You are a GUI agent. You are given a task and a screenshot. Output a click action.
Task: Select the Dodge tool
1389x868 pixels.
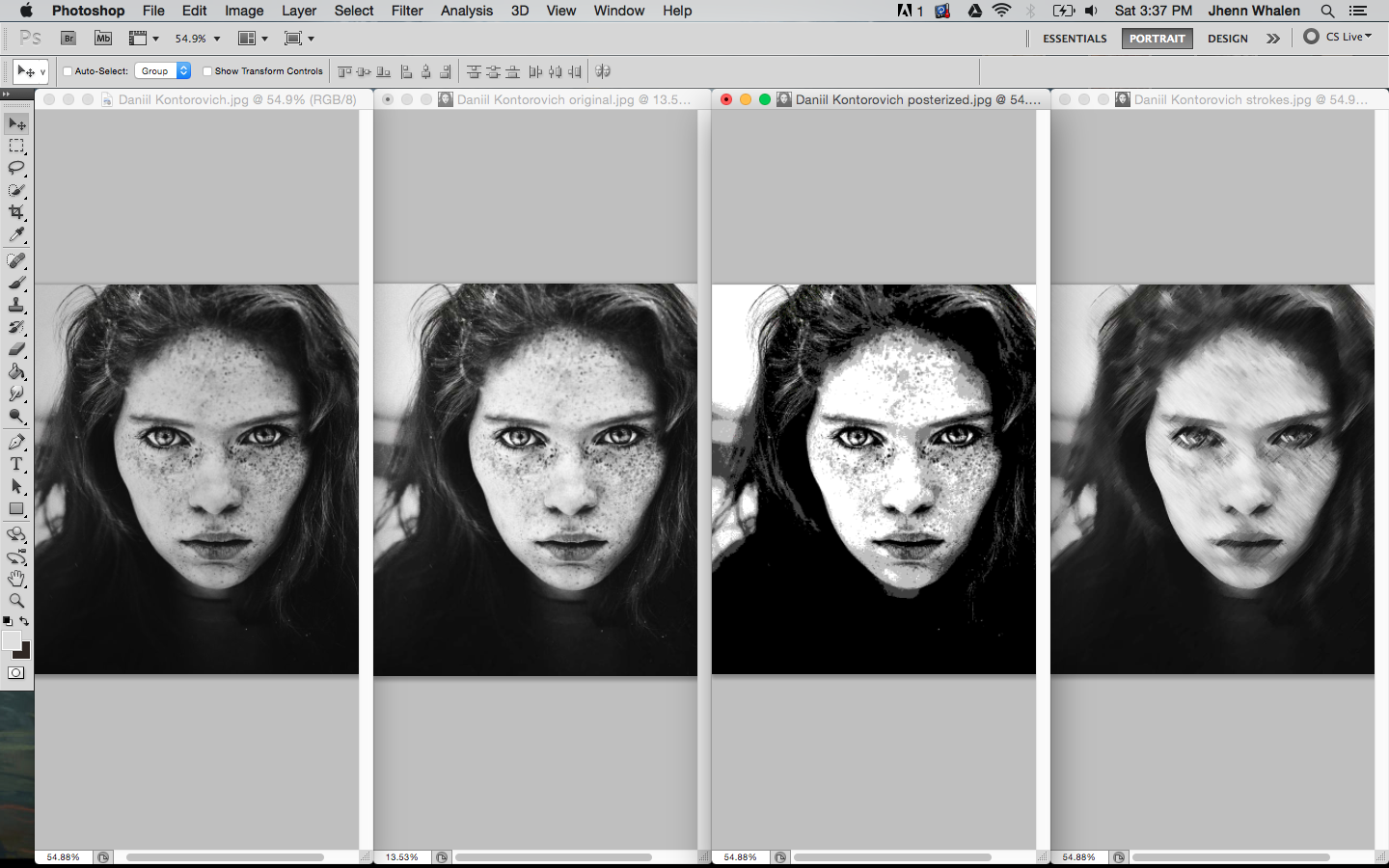coord(16,416)
